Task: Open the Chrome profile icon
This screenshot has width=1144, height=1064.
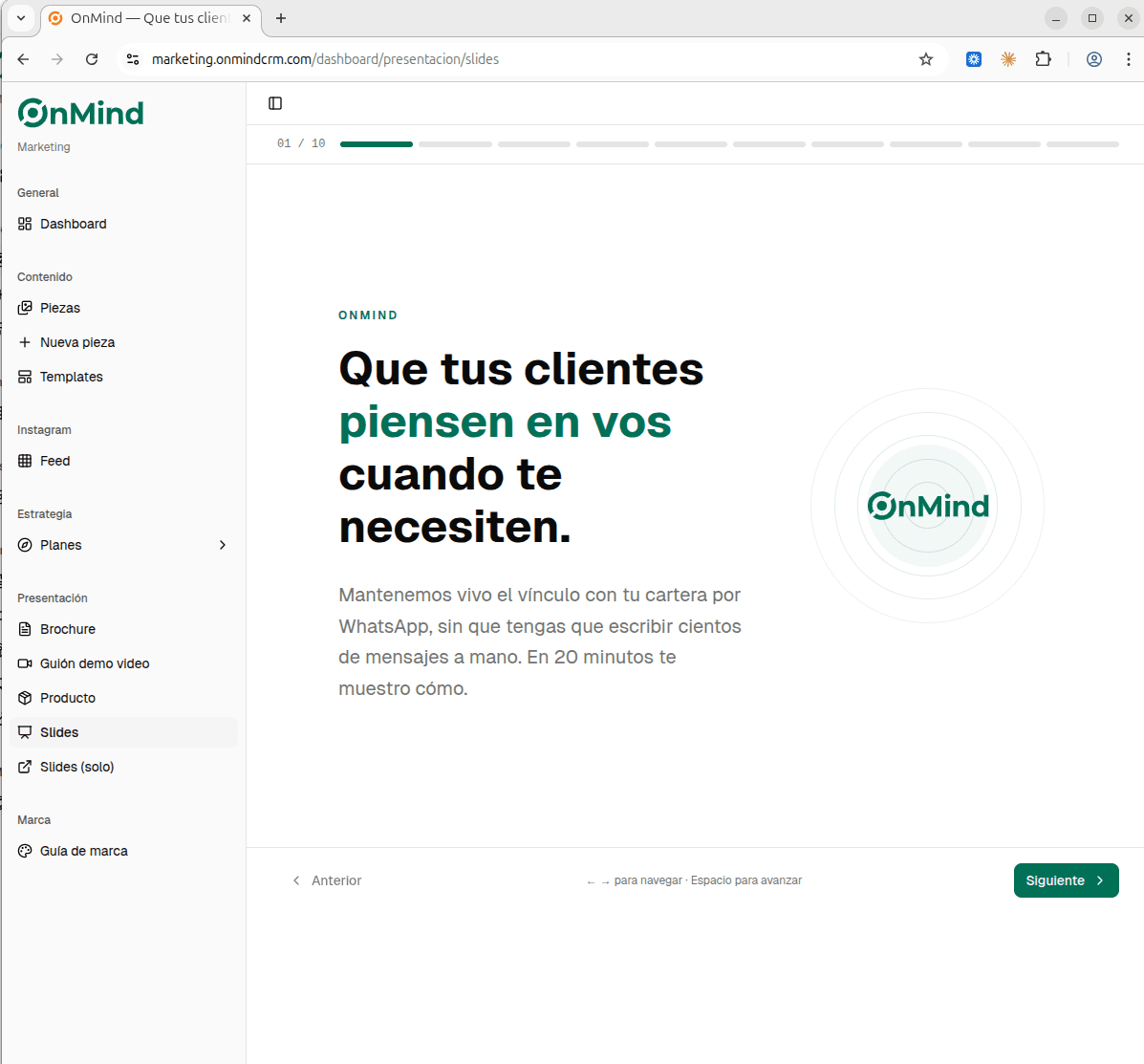Action: click(1093, 59)
